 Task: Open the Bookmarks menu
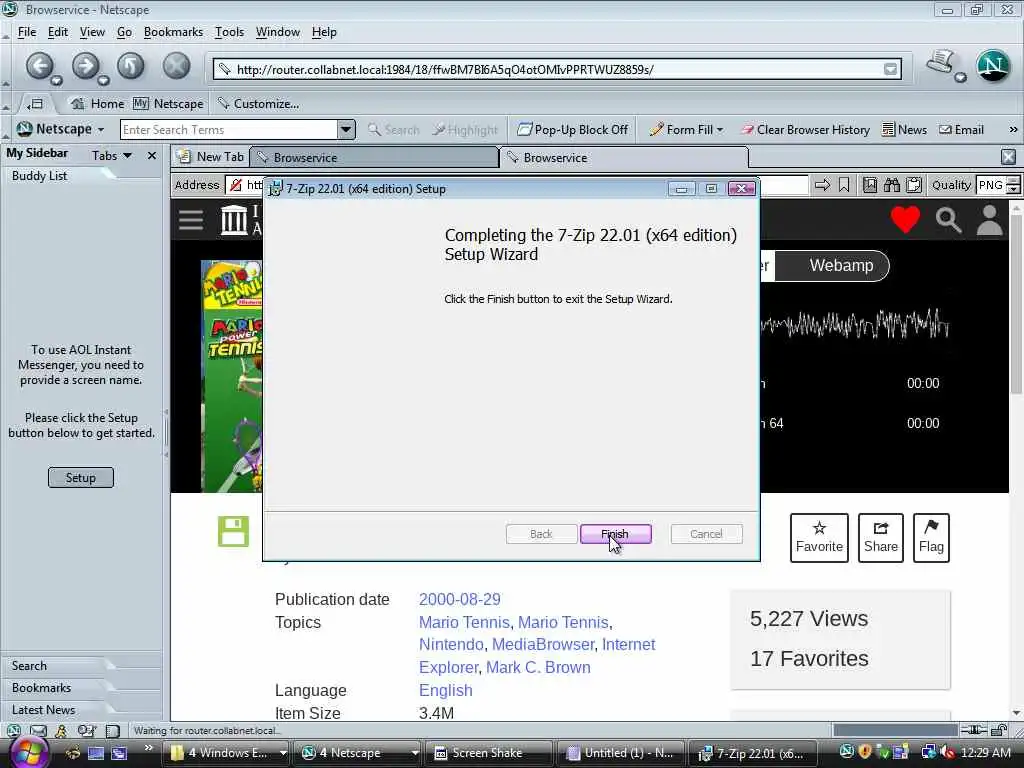(173, 32)
